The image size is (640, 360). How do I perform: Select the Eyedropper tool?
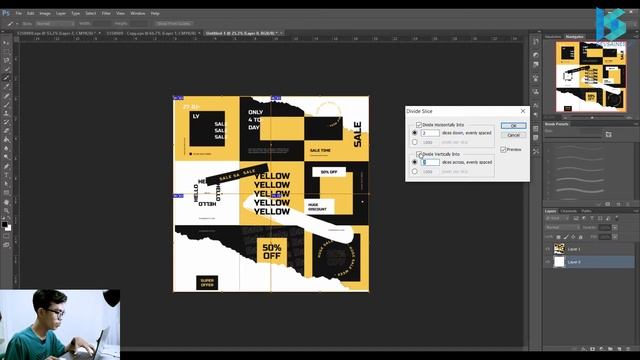(x=6, y=87)
